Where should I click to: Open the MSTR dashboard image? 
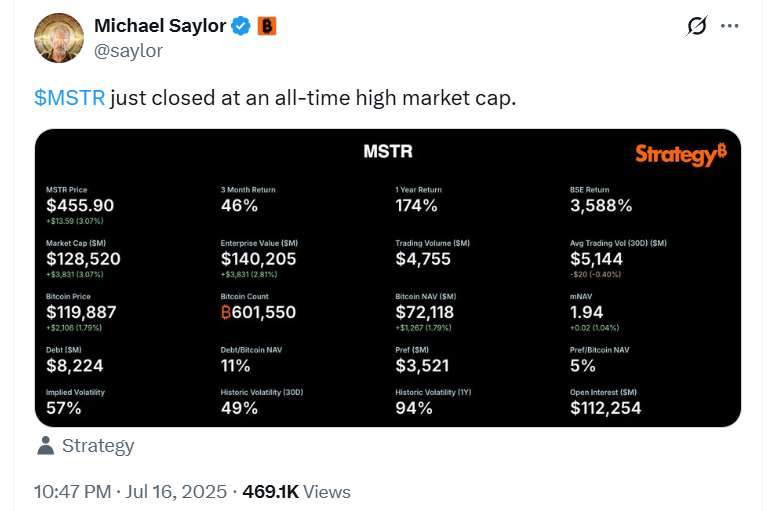tap(388, 278)
